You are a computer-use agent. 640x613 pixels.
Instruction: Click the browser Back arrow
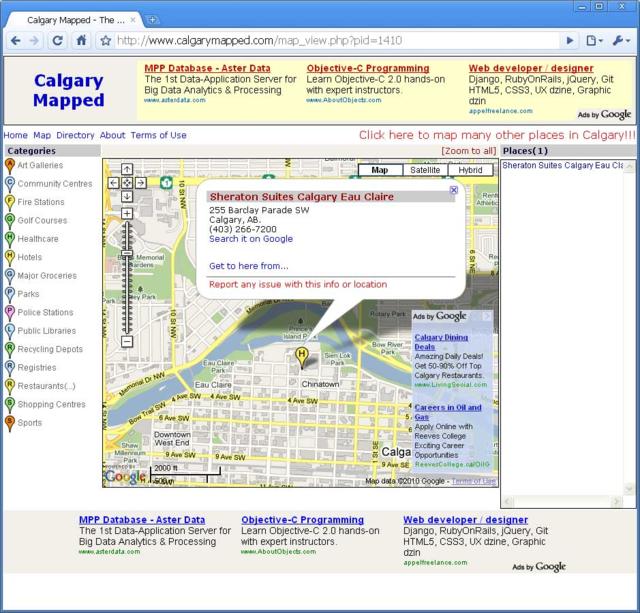coord(16,40)
